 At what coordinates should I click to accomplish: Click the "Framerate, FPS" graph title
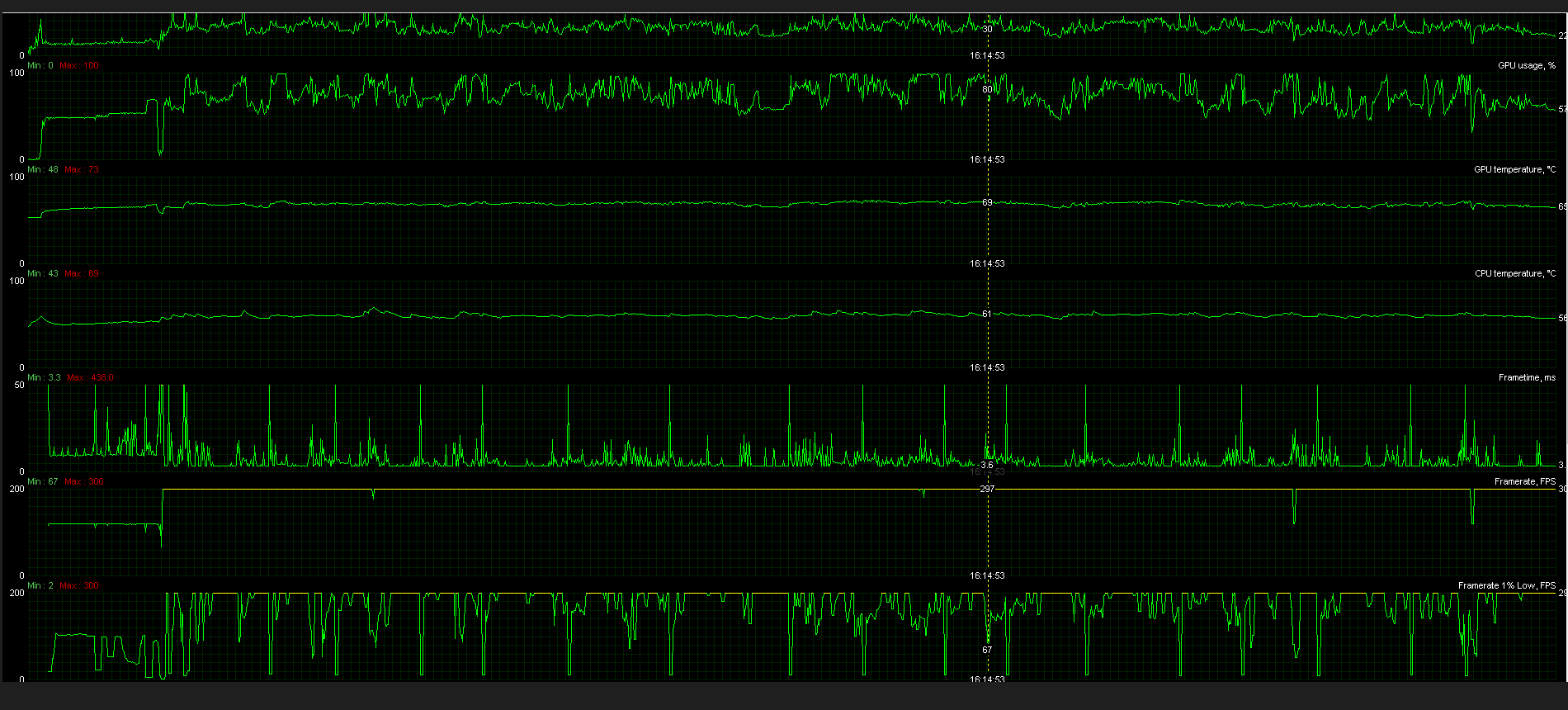click(1525, 481)
